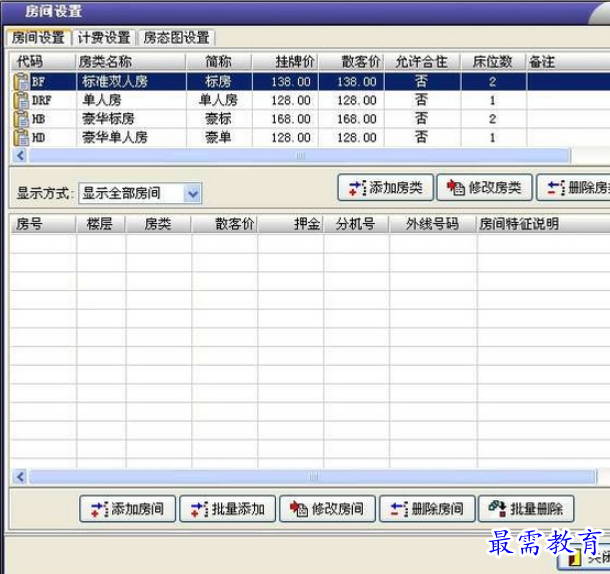Switch to the 房态图设置 tab
The height and width of the screenshot is (574, 610).
pyautogui.click(x=177, y=38)
